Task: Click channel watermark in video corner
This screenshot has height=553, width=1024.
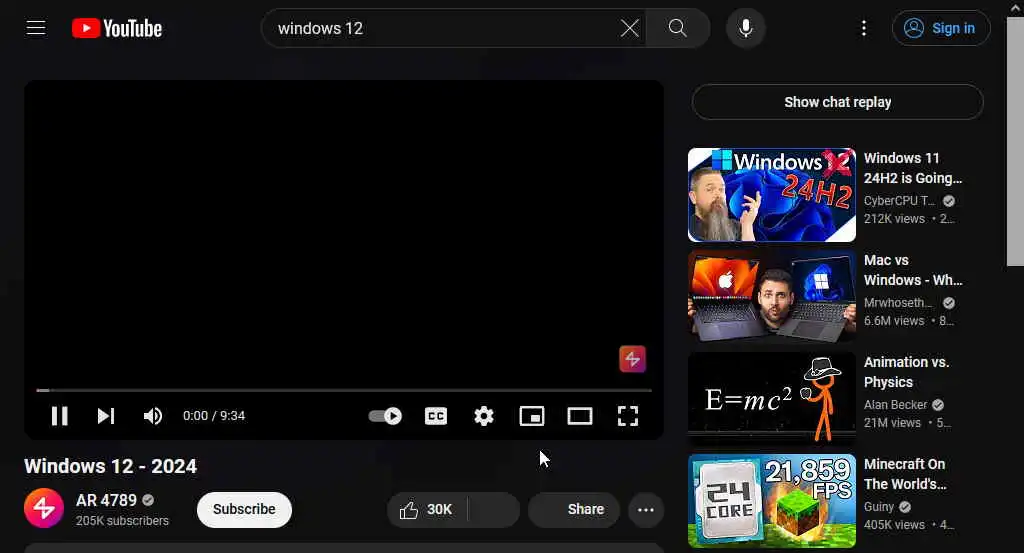Action: [x=632, y=358]
